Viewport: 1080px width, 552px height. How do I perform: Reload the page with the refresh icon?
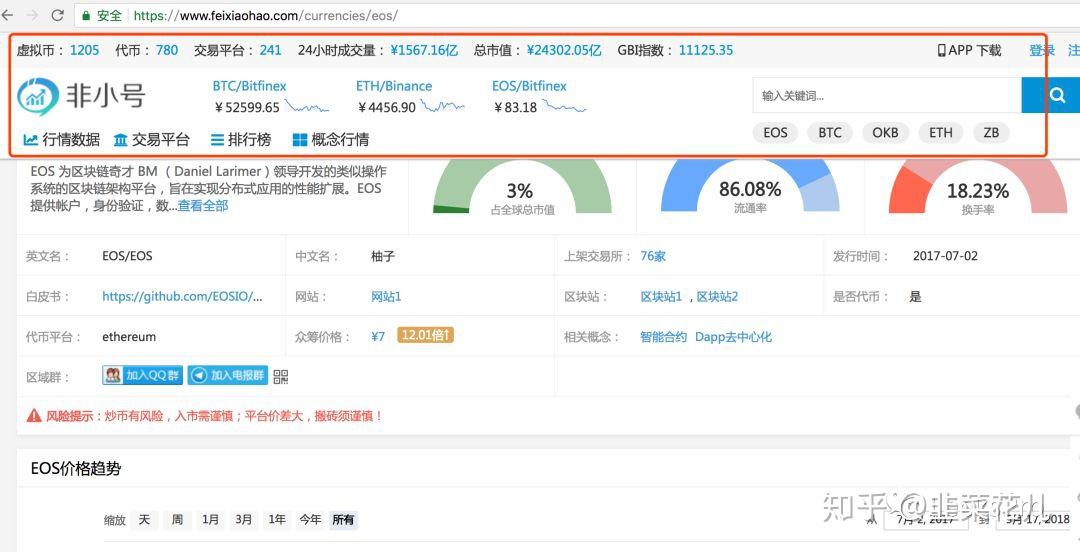(58, 14)
